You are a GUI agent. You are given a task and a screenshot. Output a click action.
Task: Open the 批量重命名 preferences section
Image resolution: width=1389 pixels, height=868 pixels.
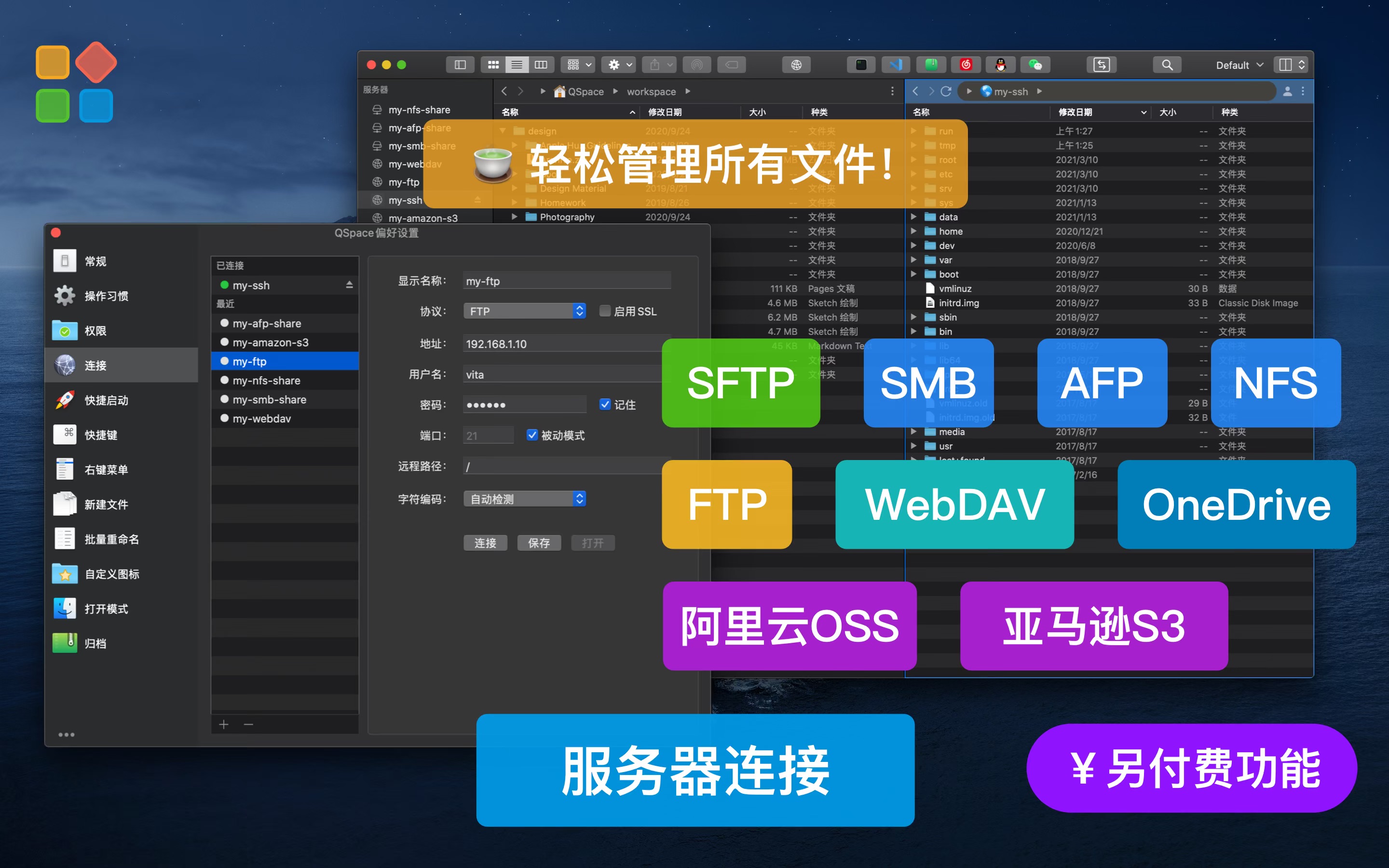pos(122,539)
